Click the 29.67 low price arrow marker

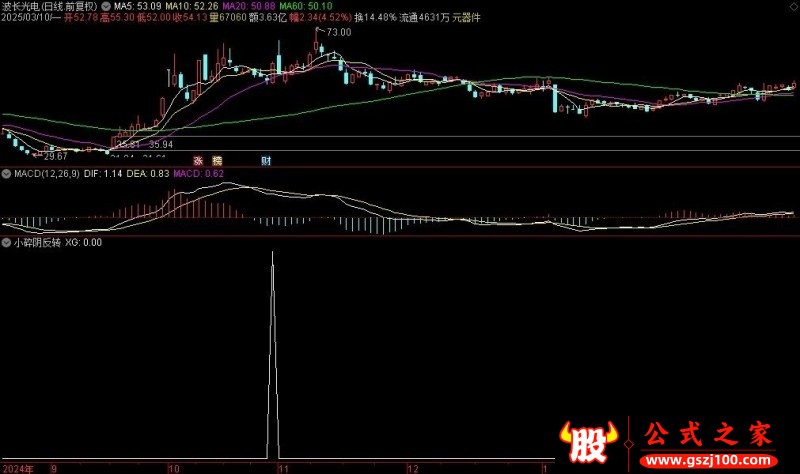click(x=55, y=156)
